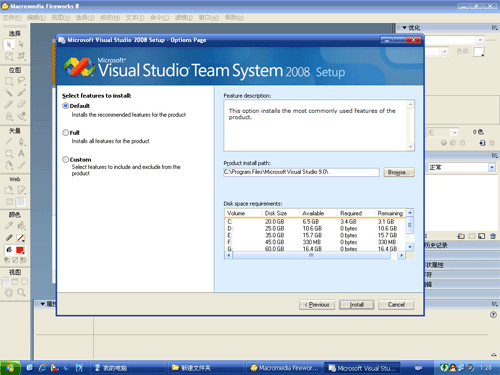Viewport: 500px width, 375px height.
Task: Launch Internet Explorer from quick launch
Action: 42,368
